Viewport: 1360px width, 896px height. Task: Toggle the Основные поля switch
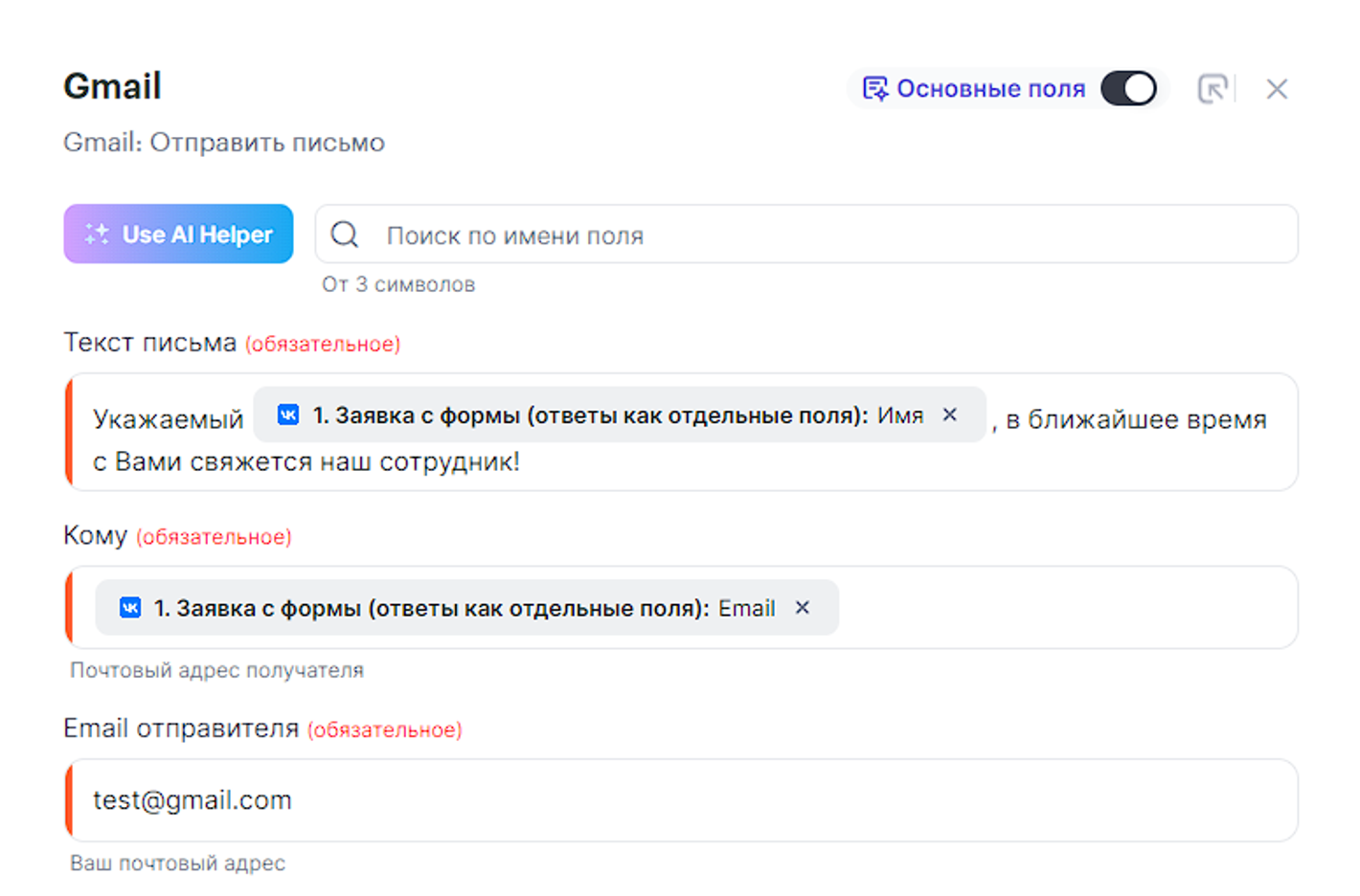click(x=1128, y=89)
